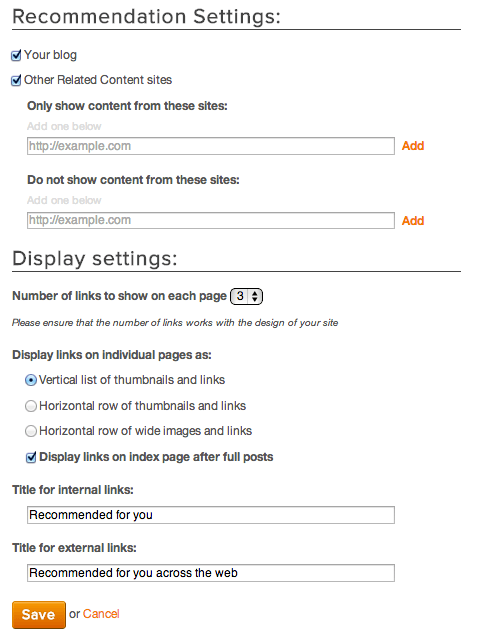
Task: Toggle the Other Related Content sites checkbox
Action: (x=16, y=80)
